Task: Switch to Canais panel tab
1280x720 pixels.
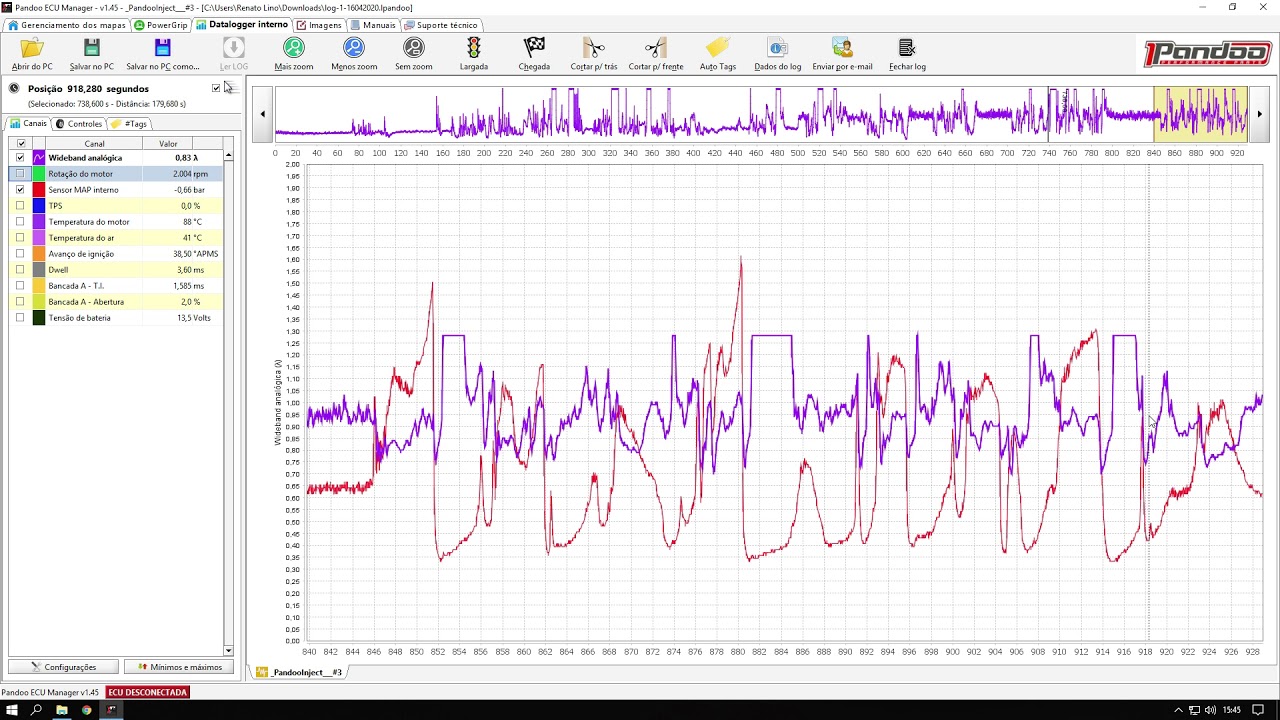Action: tap(28, 124)
